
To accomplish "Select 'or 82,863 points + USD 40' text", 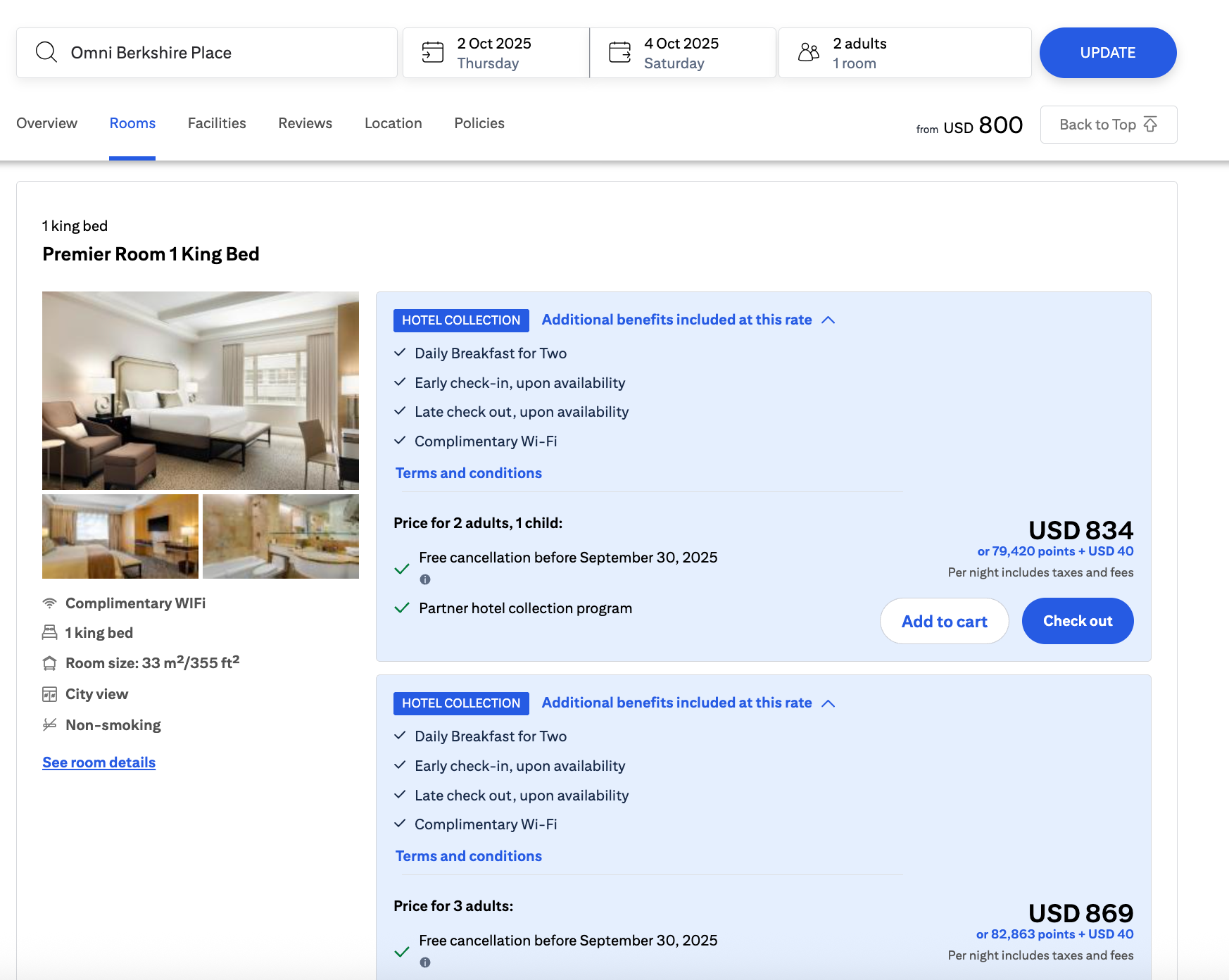I will 1054,934.
